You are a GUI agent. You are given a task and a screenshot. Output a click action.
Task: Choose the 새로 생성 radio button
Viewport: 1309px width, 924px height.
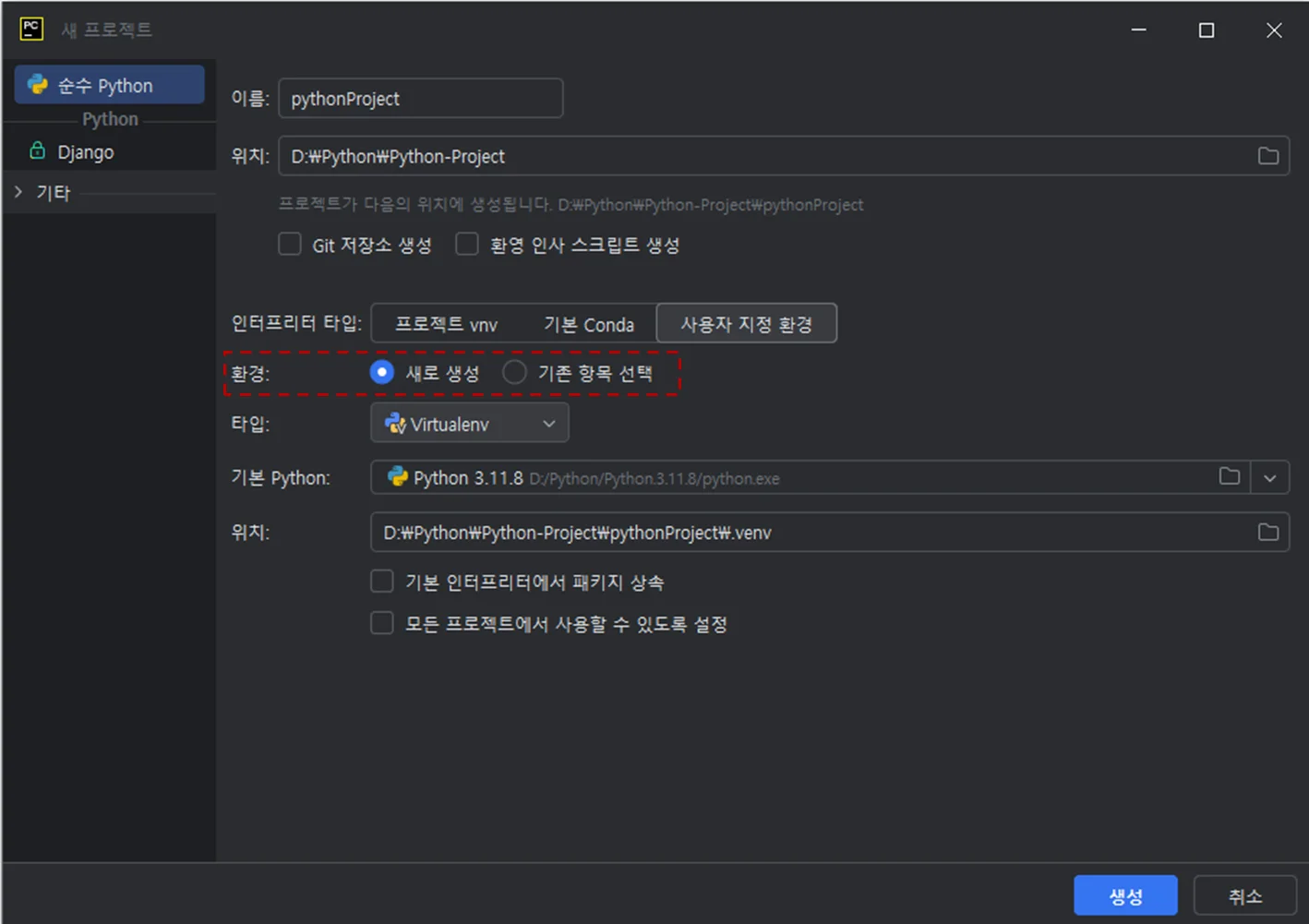click(381, 372)
